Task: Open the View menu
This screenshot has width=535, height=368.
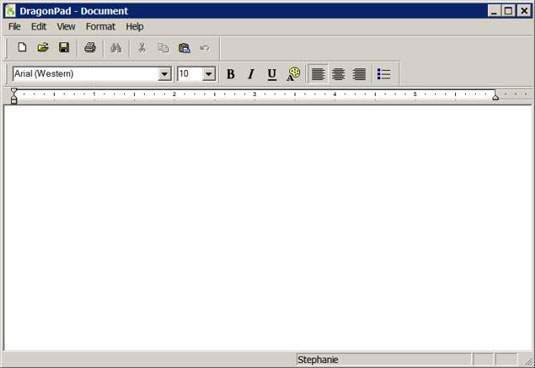Action: 66,27
